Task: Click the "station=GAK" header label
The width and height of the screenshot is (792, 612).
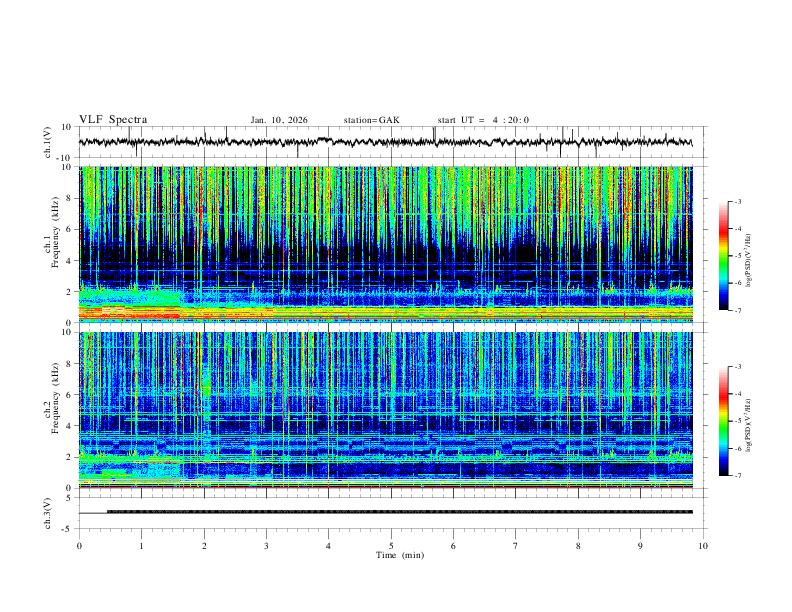Action: 371,120
